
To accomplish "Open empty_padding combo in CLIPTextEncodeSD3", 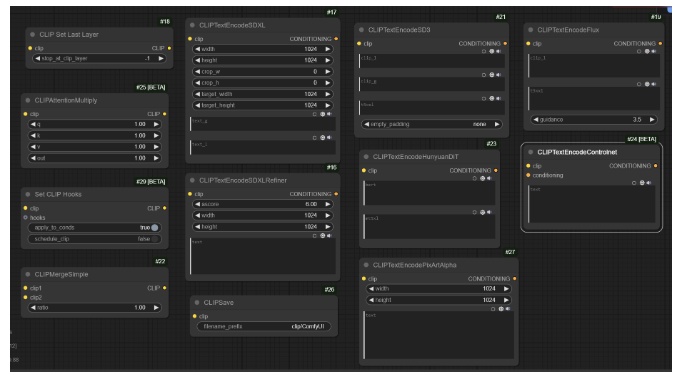I will pos(432,124).
